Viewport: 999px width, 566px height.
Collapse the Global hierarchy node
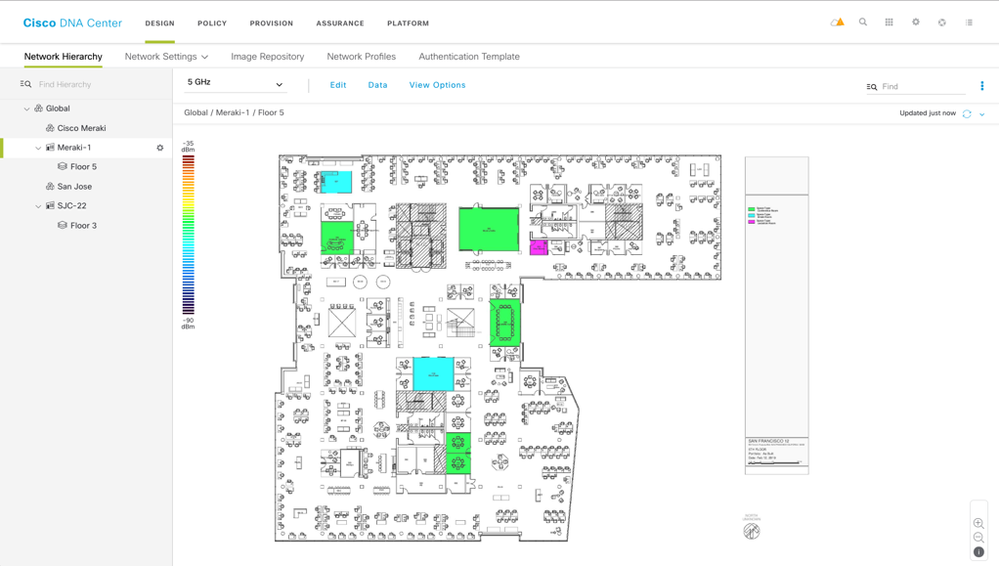[27, 109]
